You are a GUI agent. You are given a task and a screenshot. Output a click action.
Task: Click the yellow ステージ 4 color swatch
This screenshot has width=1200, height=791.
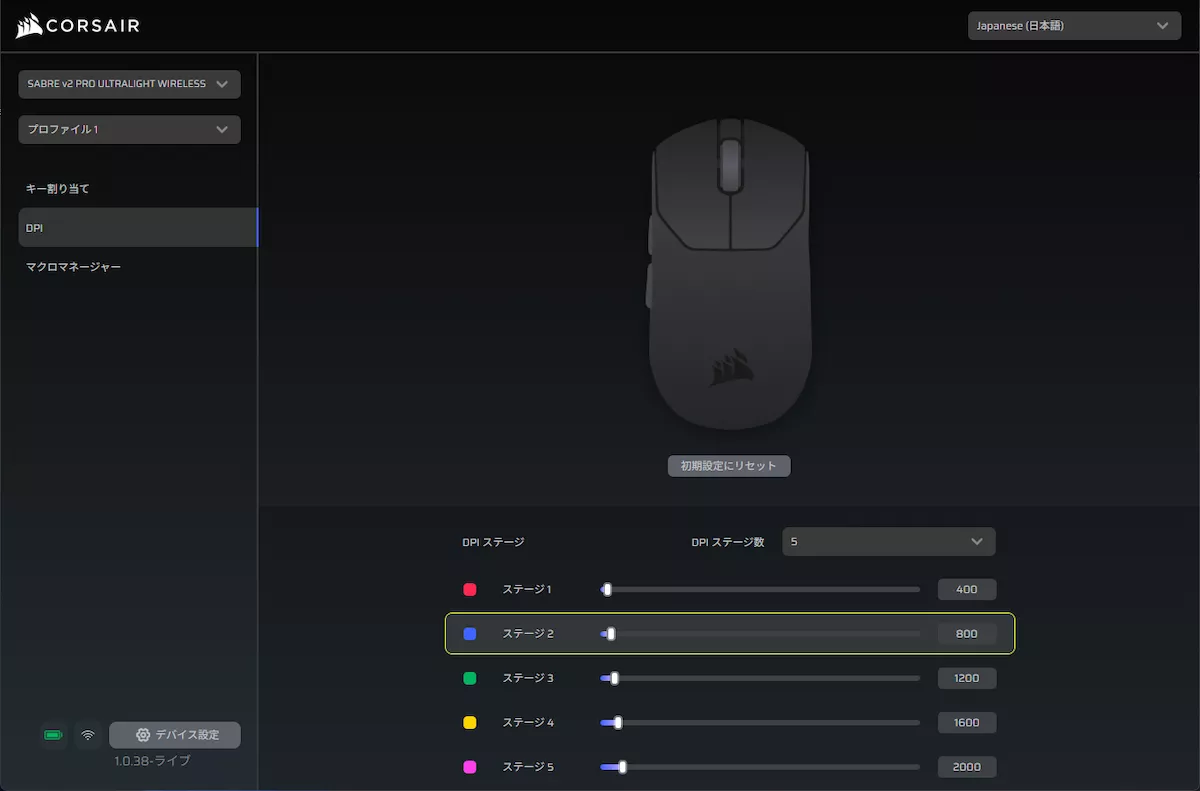pos(470,723)
